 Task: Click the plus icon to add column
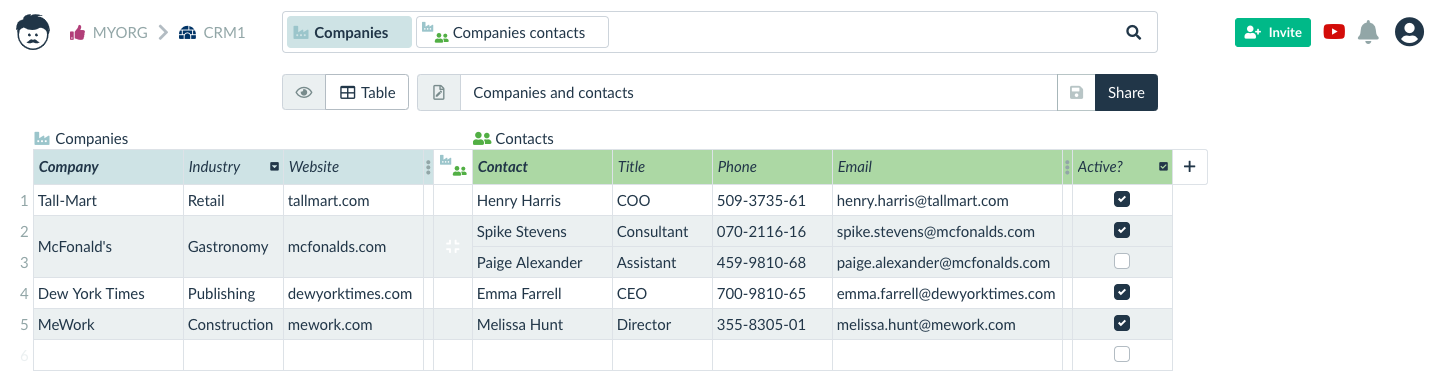coord(1189,167)
